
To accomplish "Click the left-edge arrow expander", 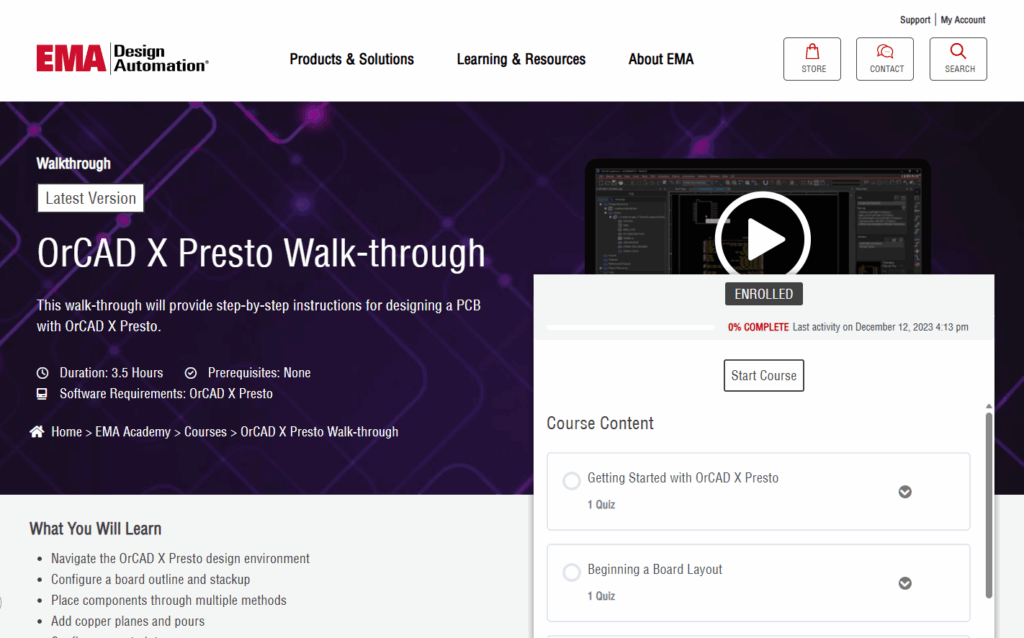I will pyautogui.click(x=4, y=600).
